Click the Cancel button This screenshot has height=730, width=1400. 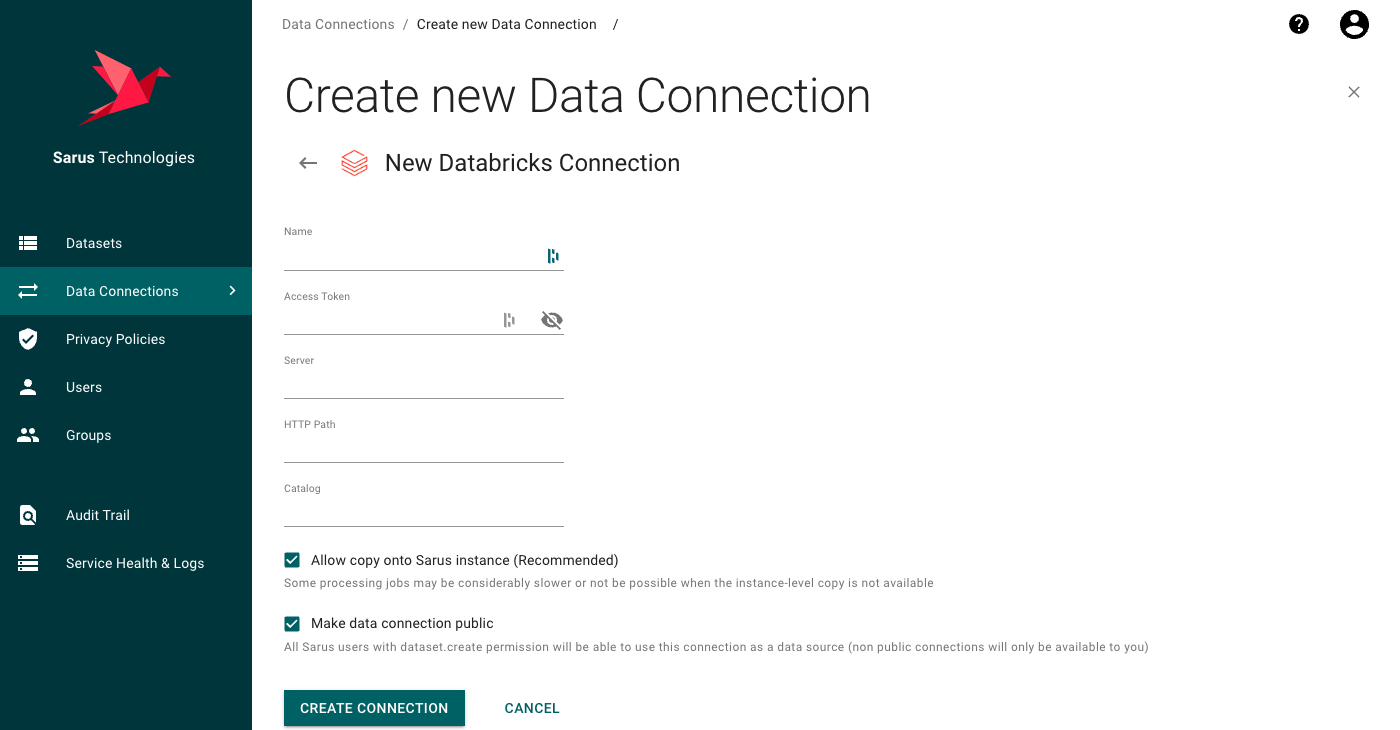[x=531, y=708]
